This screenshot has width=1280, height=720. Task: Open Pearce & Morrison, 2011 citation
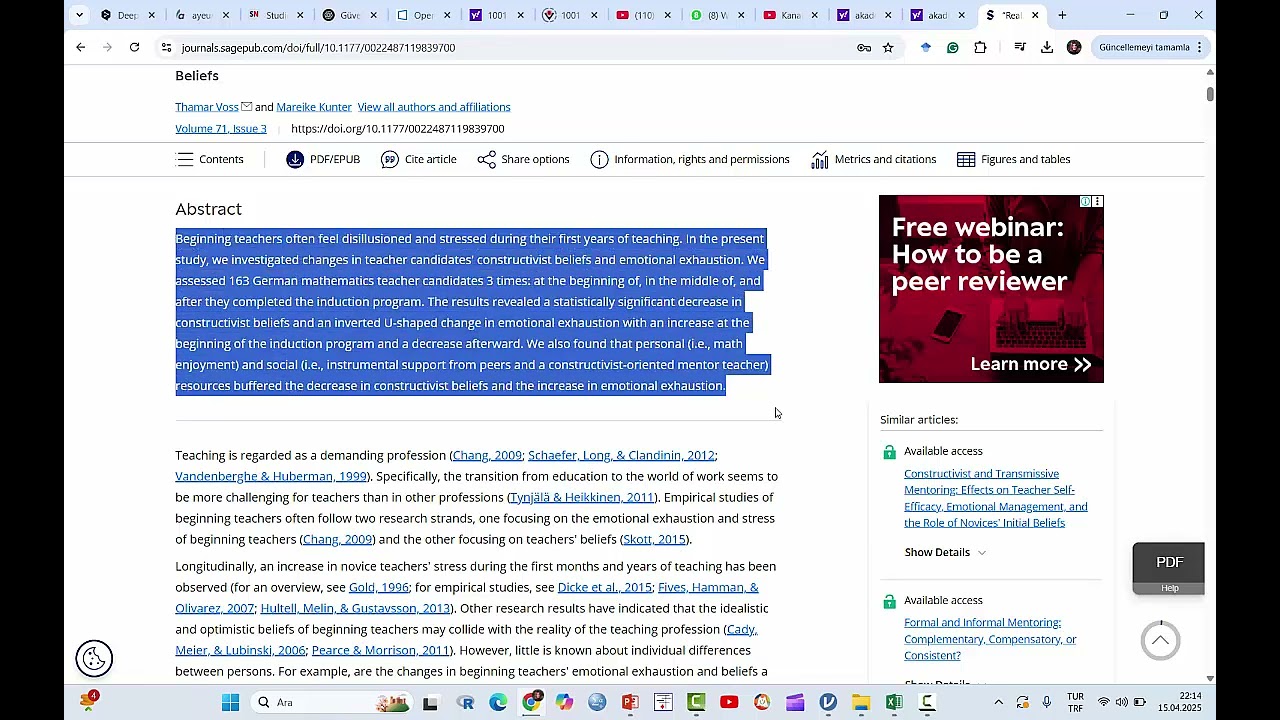380,650
